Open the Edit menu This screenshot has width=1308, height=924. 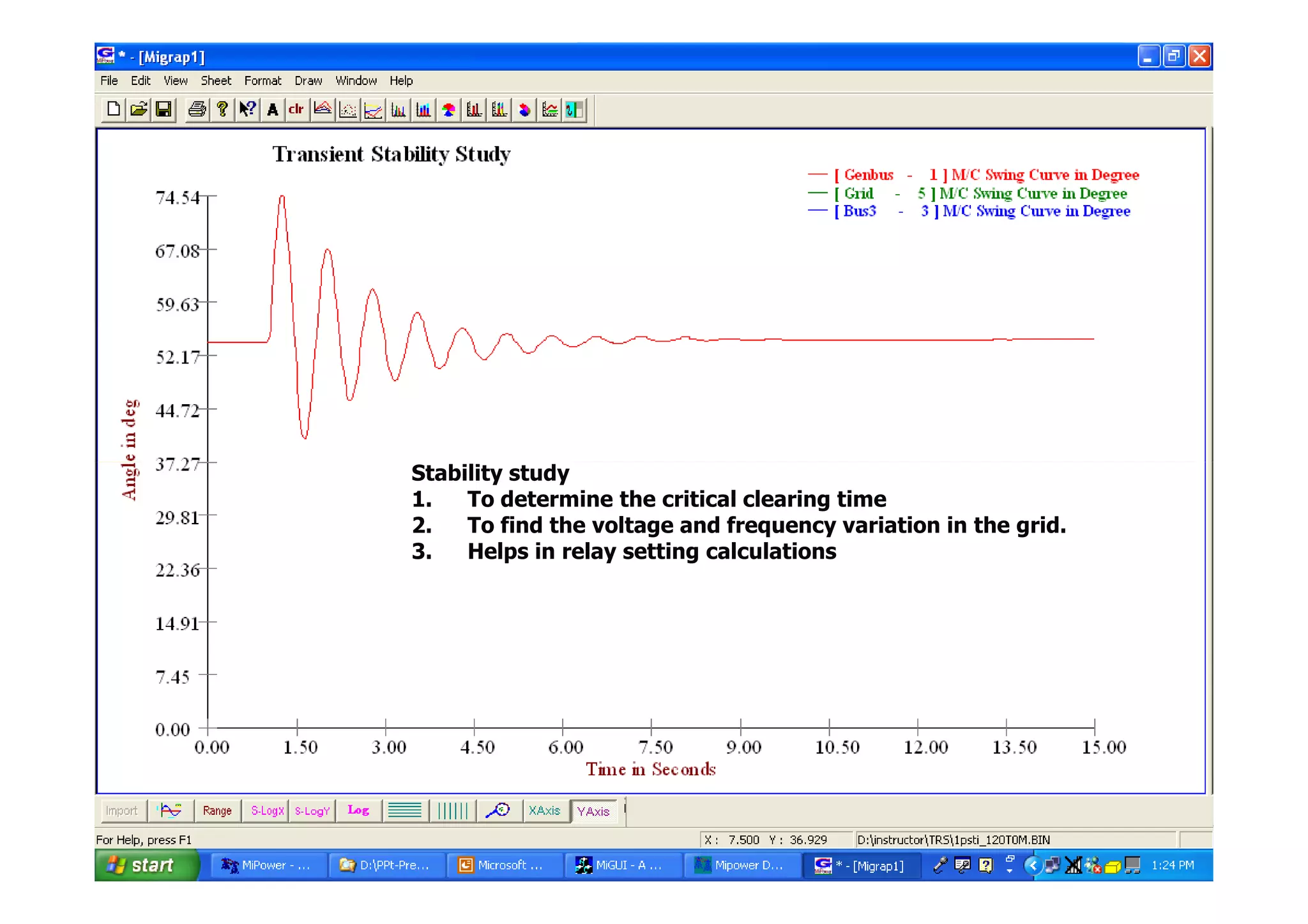pyautogui.click(x=141, y=80)
